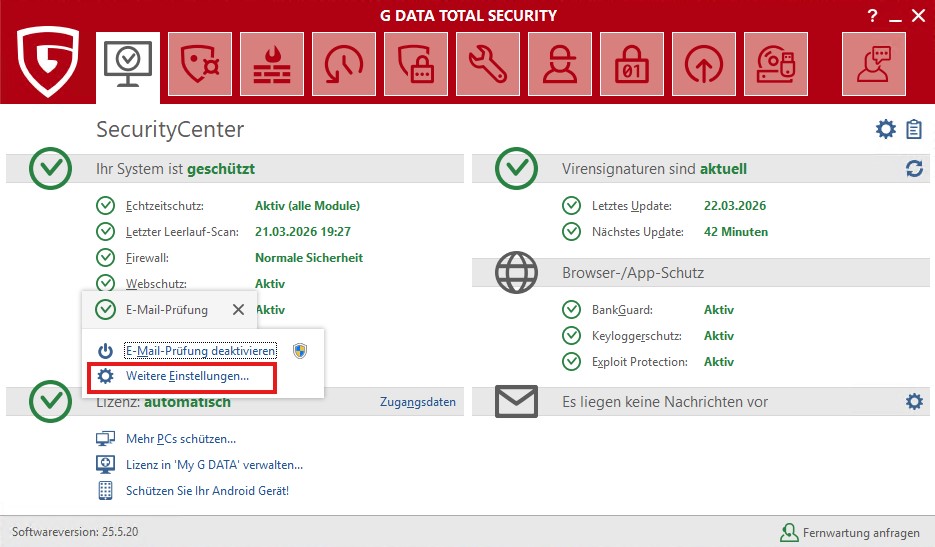Open the Keyloggerschutz status entry
The height and width of the screenshot is (547, 935).
636,336
